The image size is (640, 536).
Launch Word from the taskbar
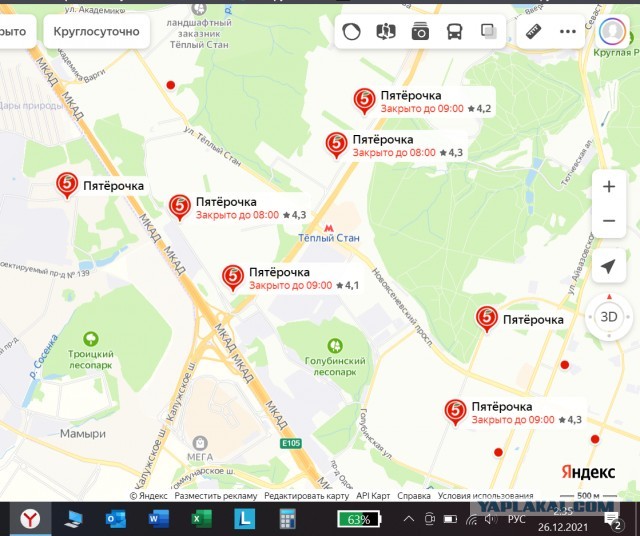point(159,519)
